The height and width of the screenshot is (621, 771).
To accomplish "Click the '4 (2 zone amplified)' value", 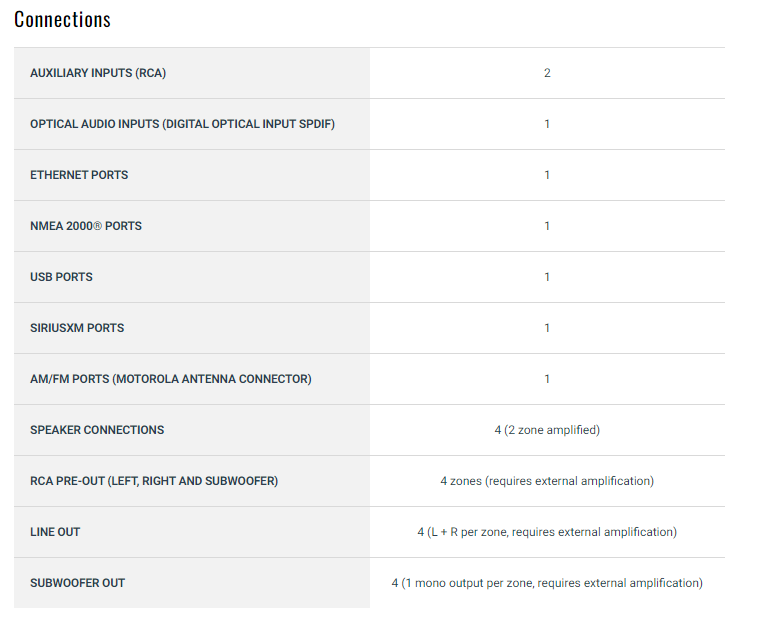I will pyautogui.click(x=547, y=430).
